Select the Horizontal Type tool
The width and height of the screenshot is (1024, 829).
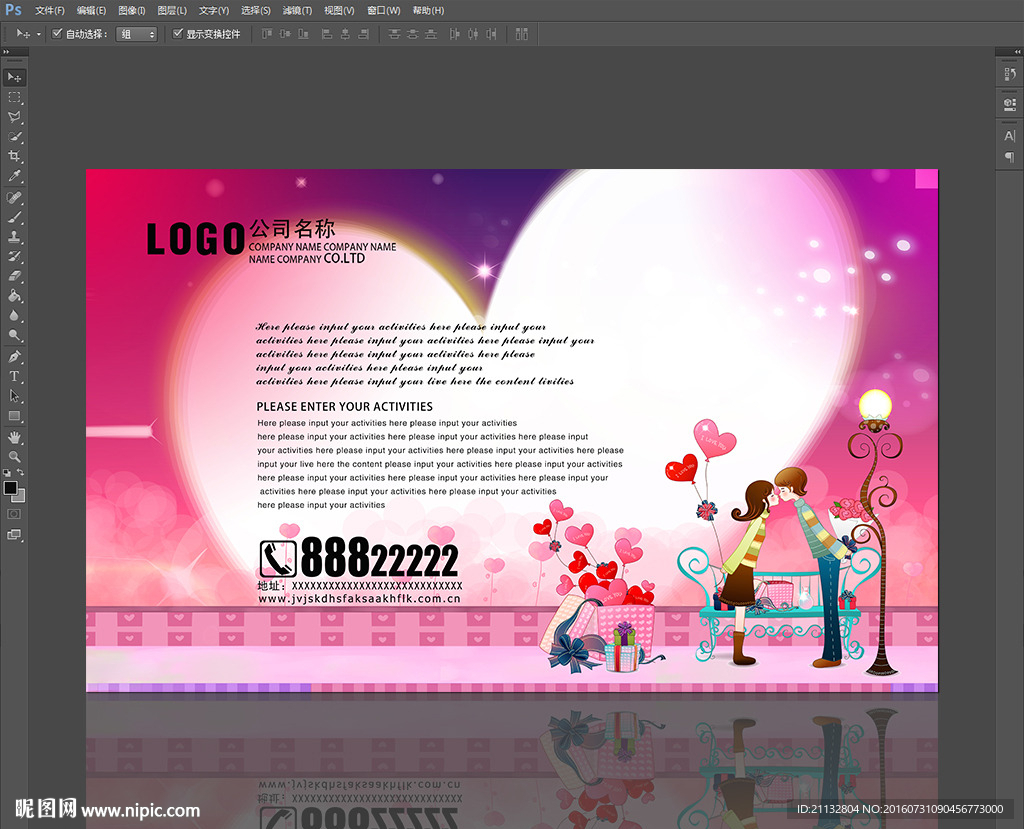tap(14, 376)
